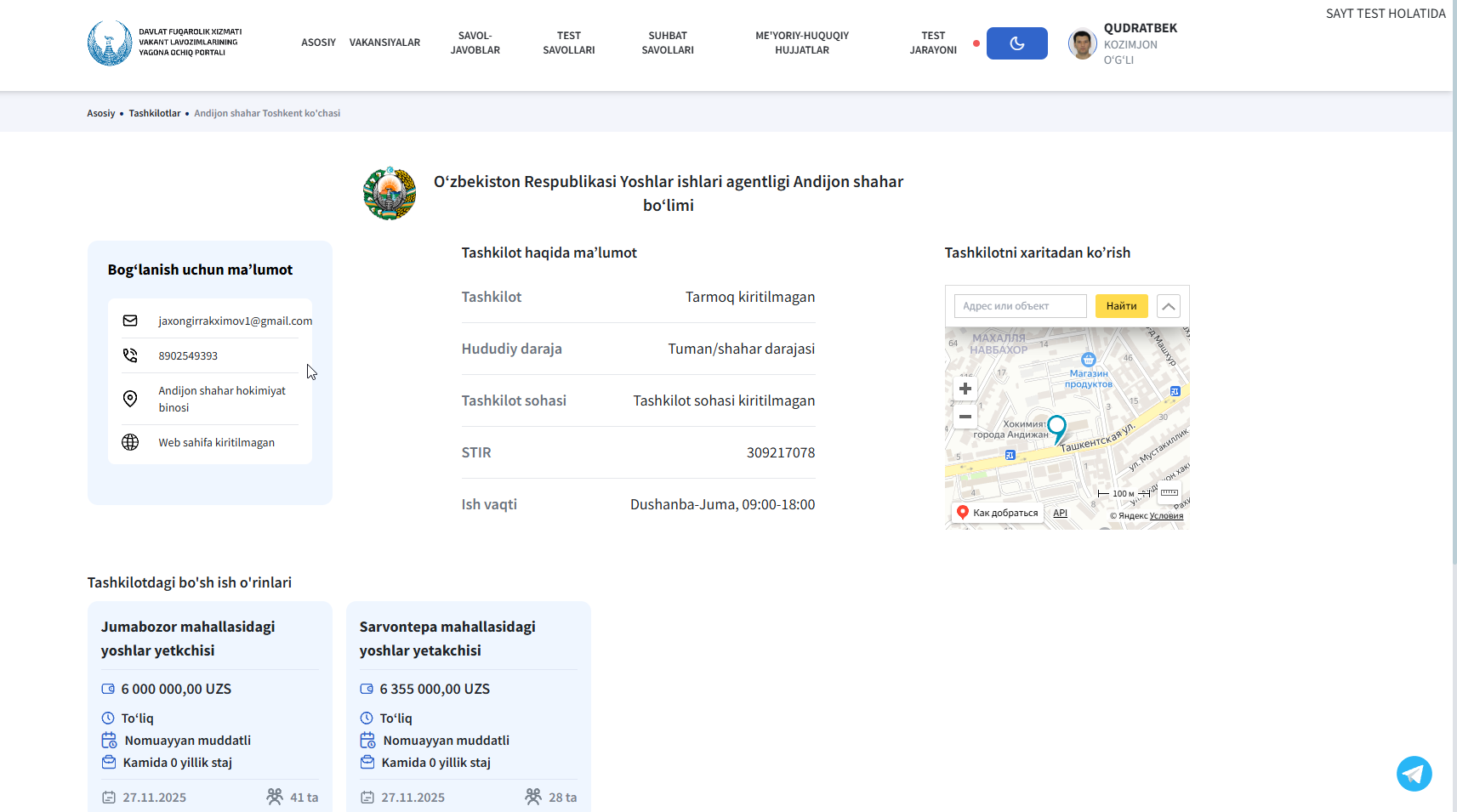Viewport: 1457px width, 812px height.
Task: Open the Яндекс Условия terms link
Action: point(1166,516)
